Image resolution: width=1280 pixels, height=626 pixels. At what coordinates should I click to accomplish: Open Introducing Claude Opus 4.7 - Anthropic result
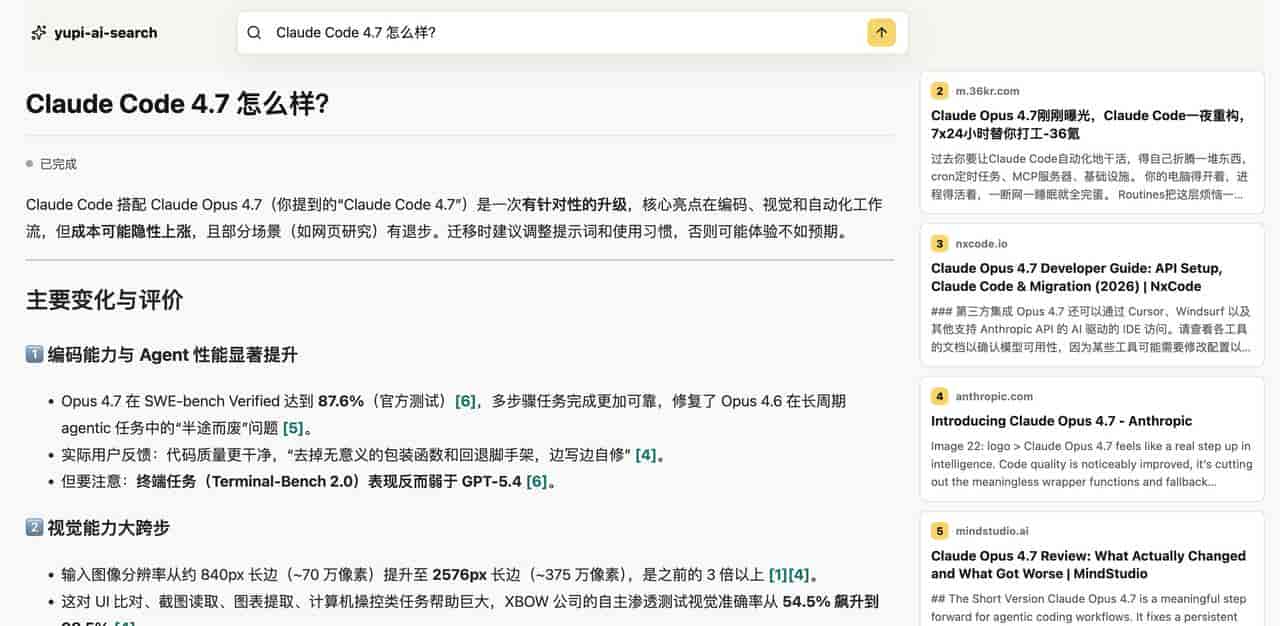pos(1061,421)
